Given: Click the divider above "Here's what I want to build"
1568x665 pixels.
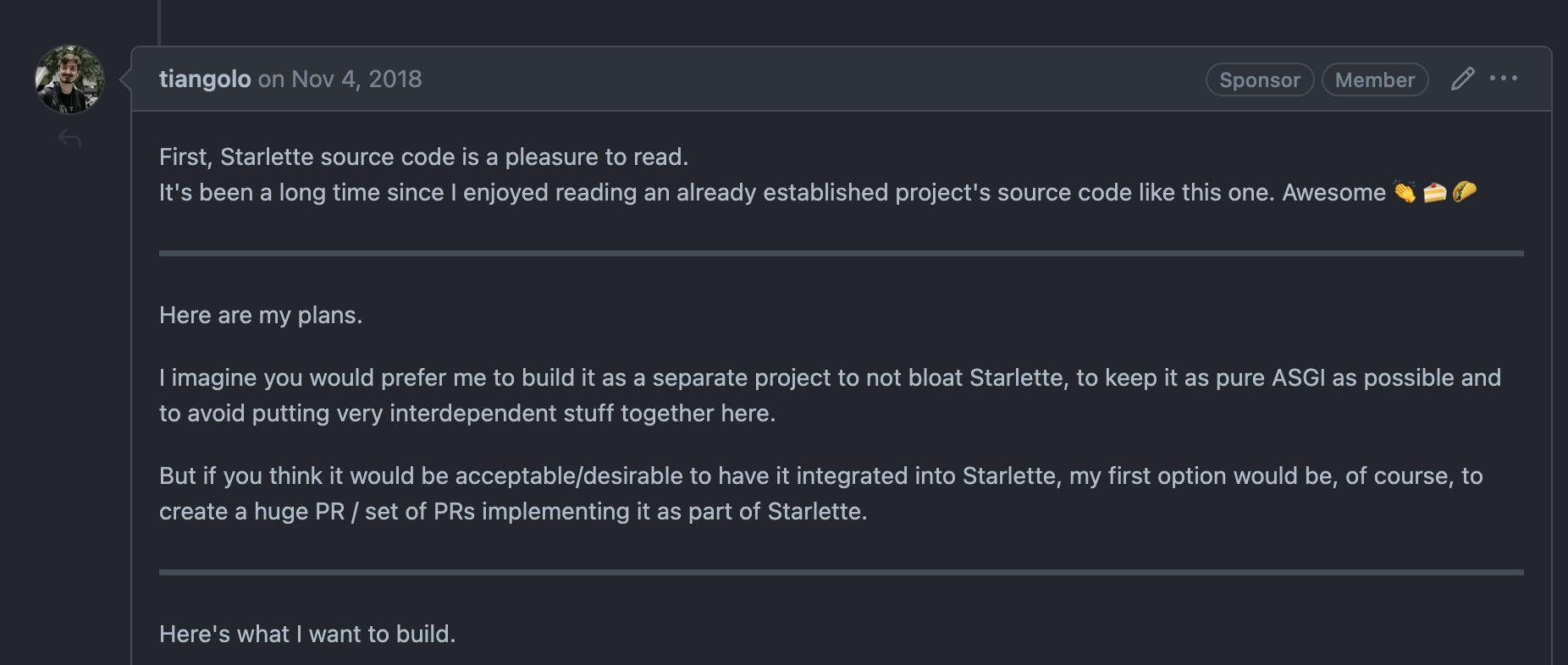Looking at the screenshot, I should click(x=841, y=572).
